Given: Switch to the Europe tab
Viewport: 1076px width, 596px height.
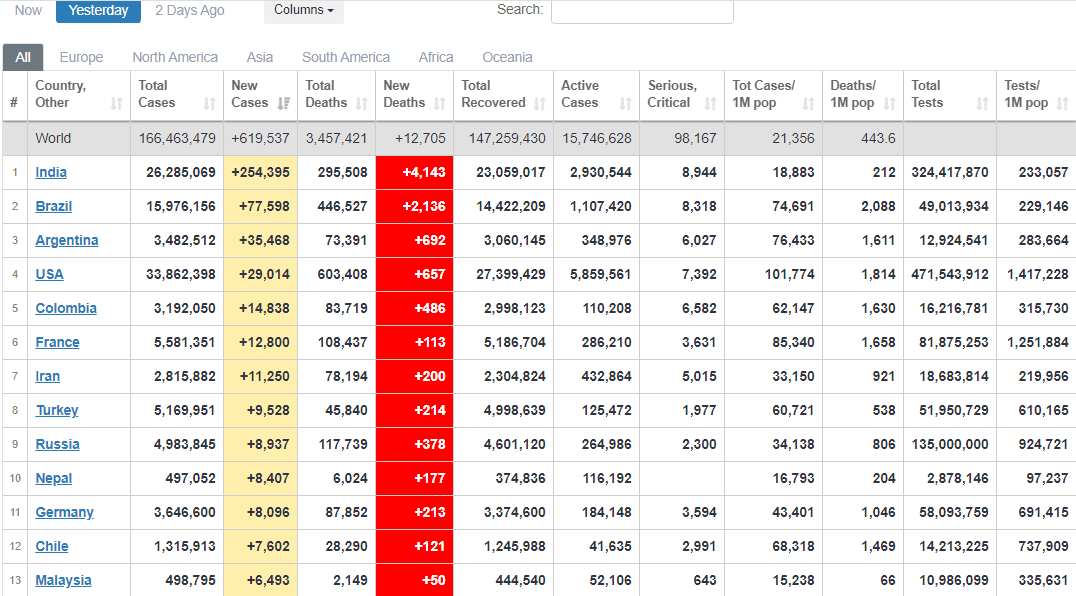Looking at the screenshot, I should click(81, 57).
